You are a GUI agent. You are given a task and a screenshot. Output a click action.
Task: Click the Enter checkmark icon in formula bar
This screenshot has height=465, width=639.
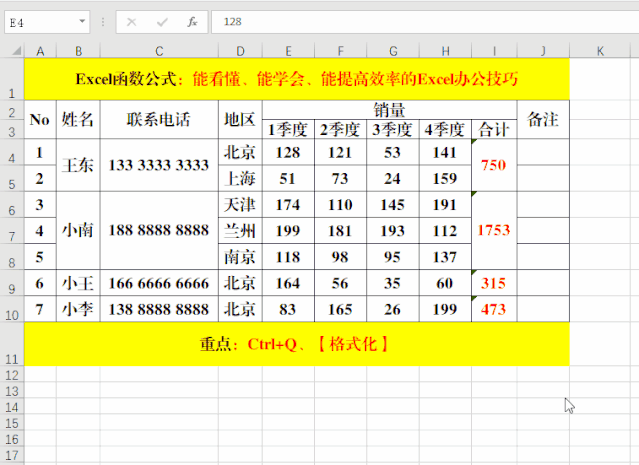(161, 21)
